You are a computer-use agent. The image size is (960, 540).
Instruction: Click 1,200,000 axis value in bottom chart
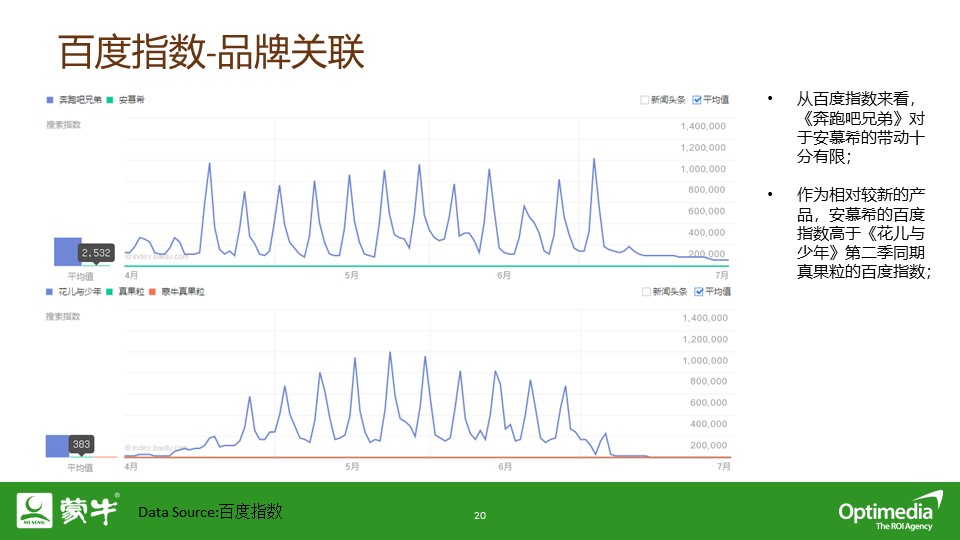point(705,339)
